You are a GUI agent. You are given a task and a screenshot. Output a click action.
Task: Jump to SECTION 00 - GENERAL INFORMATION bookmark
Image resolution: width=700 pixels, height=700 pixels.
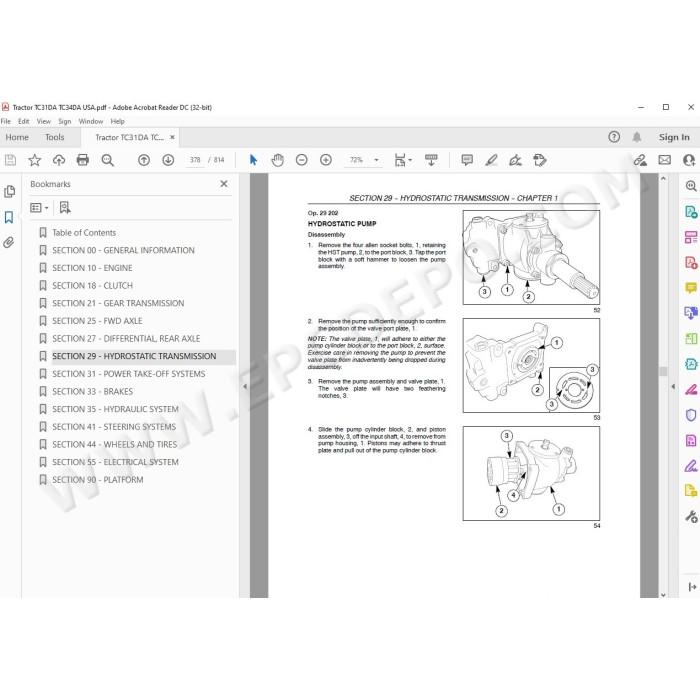click(x=123, y=250)
